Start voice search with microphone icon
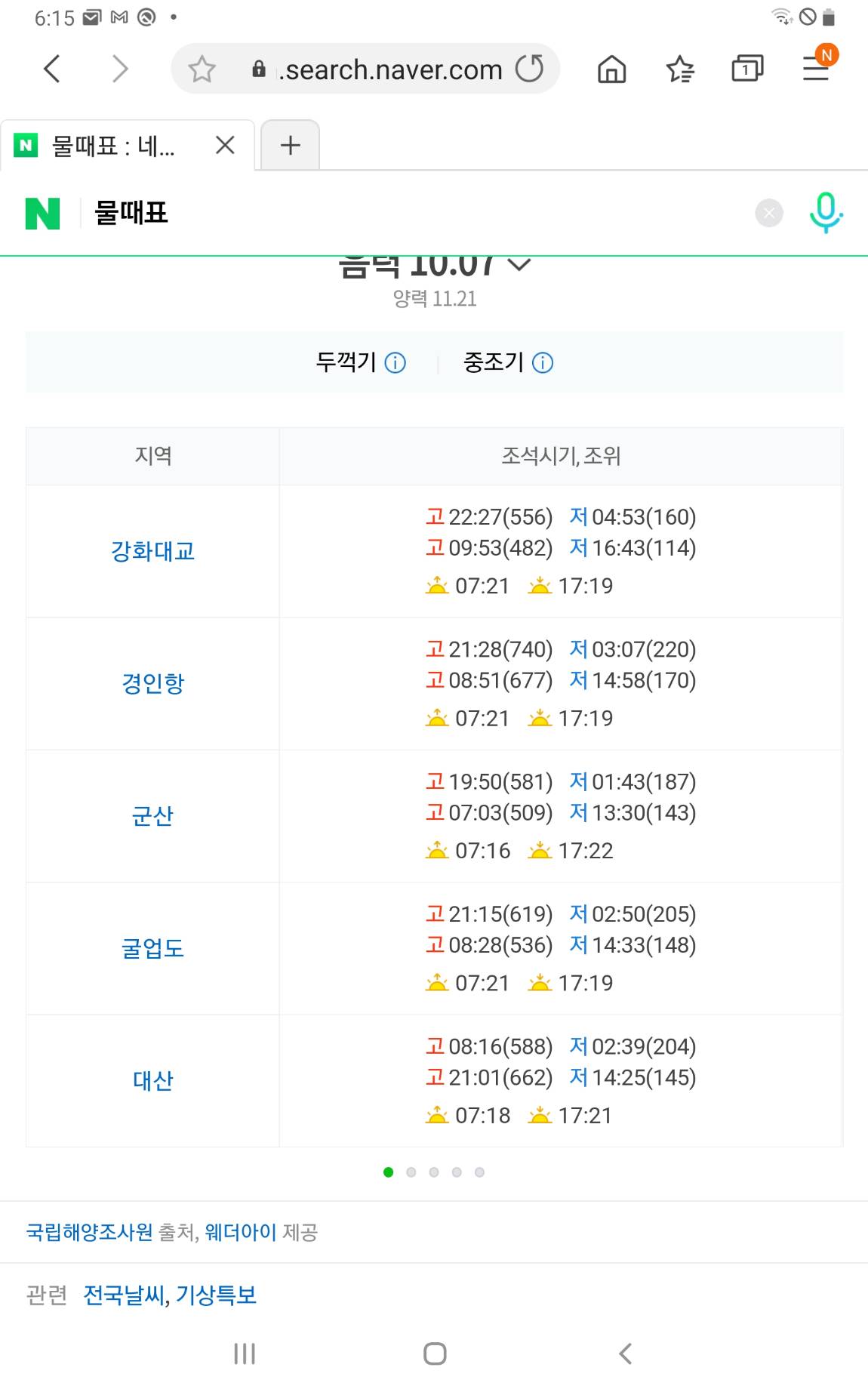Viewport: 868px width, 1389px height. pyautogui.click(x=826, y=213)
